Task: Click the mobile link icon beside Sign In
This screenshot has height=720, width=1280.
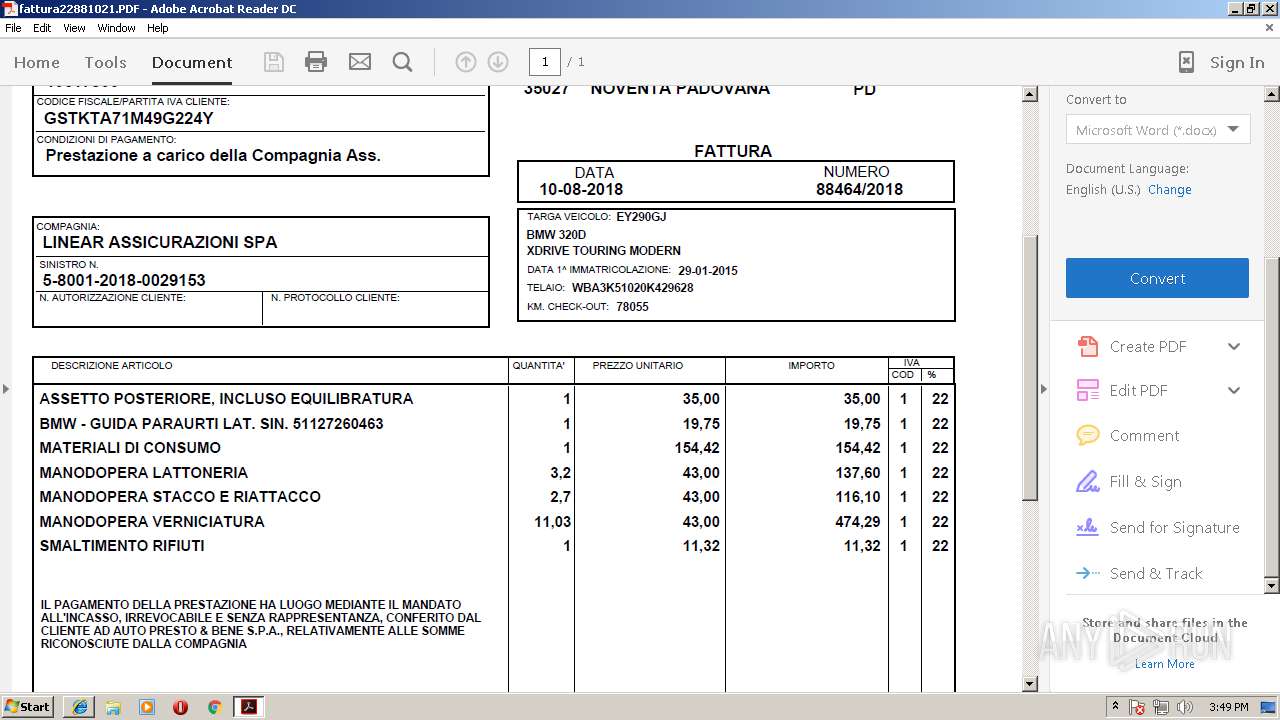Action: (x=1186, y=62)
